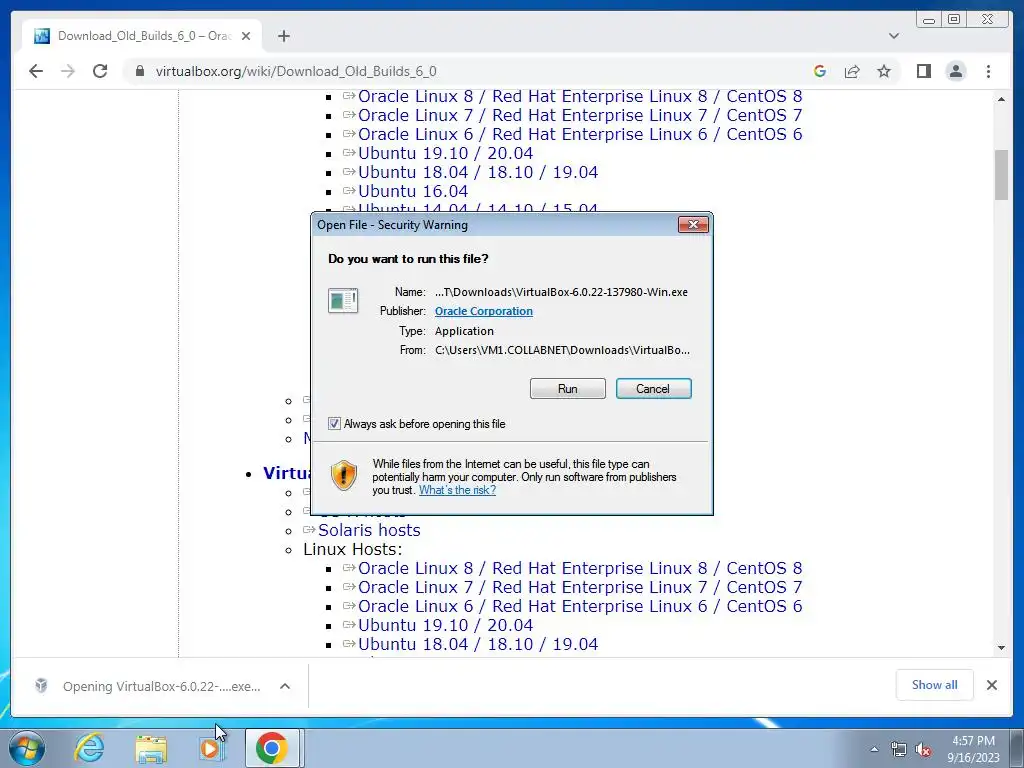Click the VirtualBox-6.0.22-137980-Win.exe file name
This screenshot has width=1024, height=768.
(x=561, y=292)
